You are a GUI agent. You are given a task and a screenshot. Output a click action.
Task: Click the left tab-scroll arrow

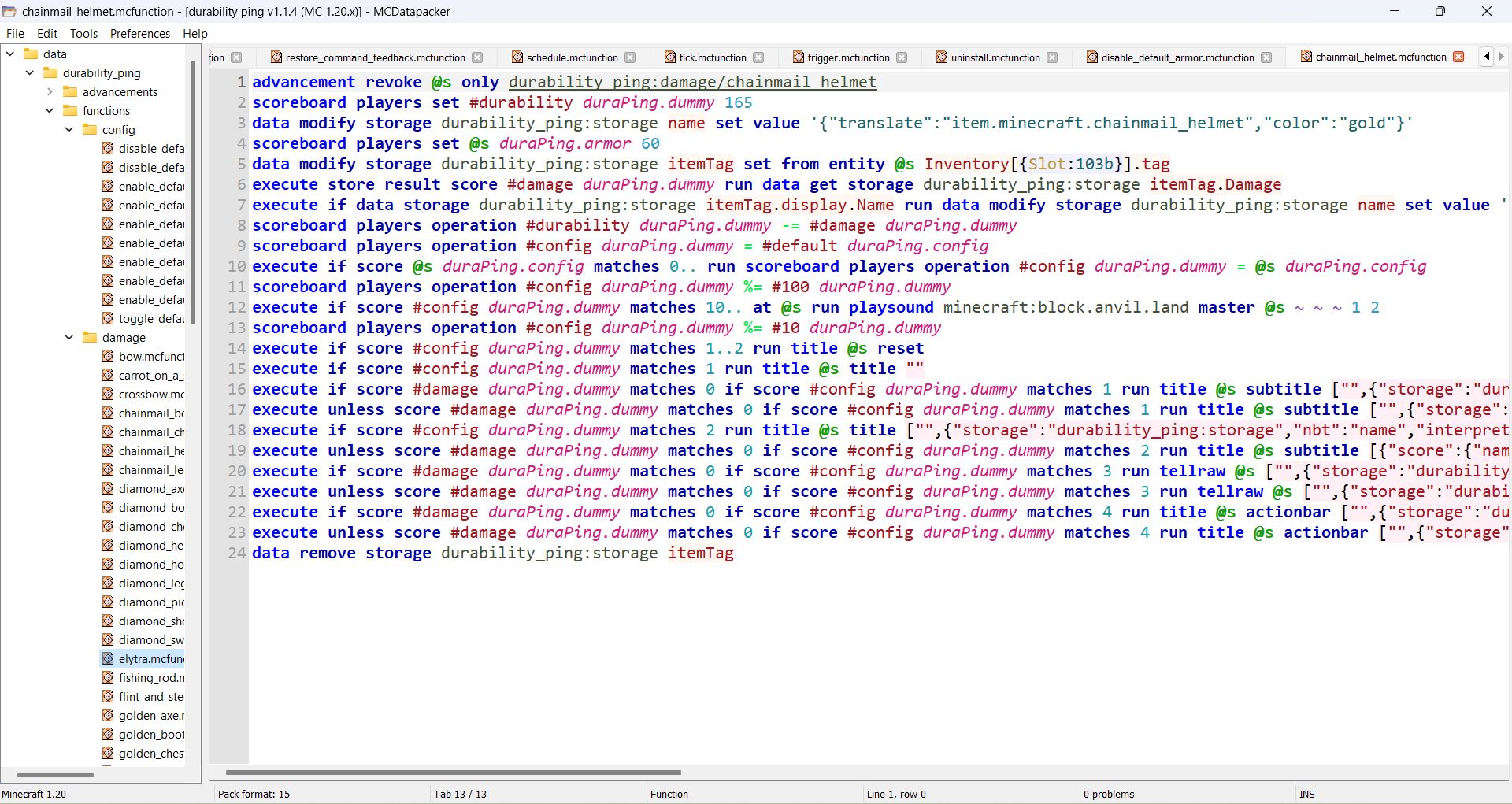1487,57
